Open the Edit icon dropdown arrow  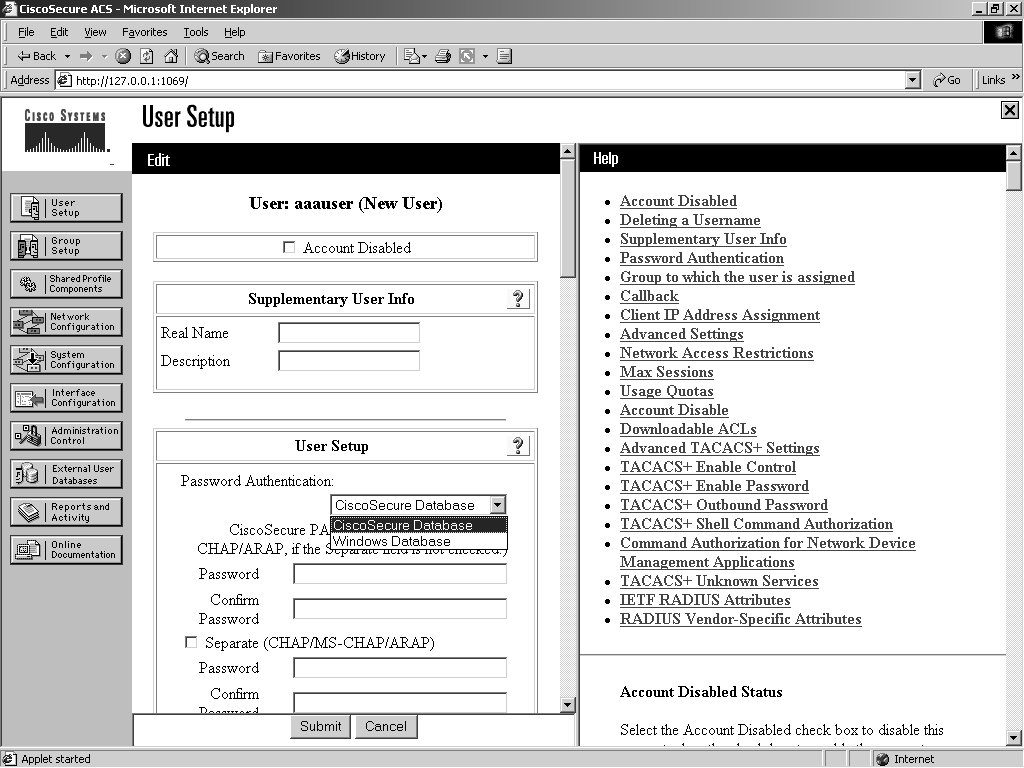485,56
